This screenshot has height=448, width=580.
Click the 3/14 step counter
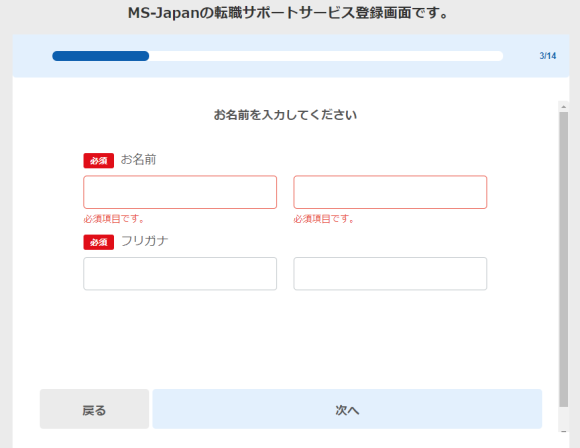click(x=547, y=56)
